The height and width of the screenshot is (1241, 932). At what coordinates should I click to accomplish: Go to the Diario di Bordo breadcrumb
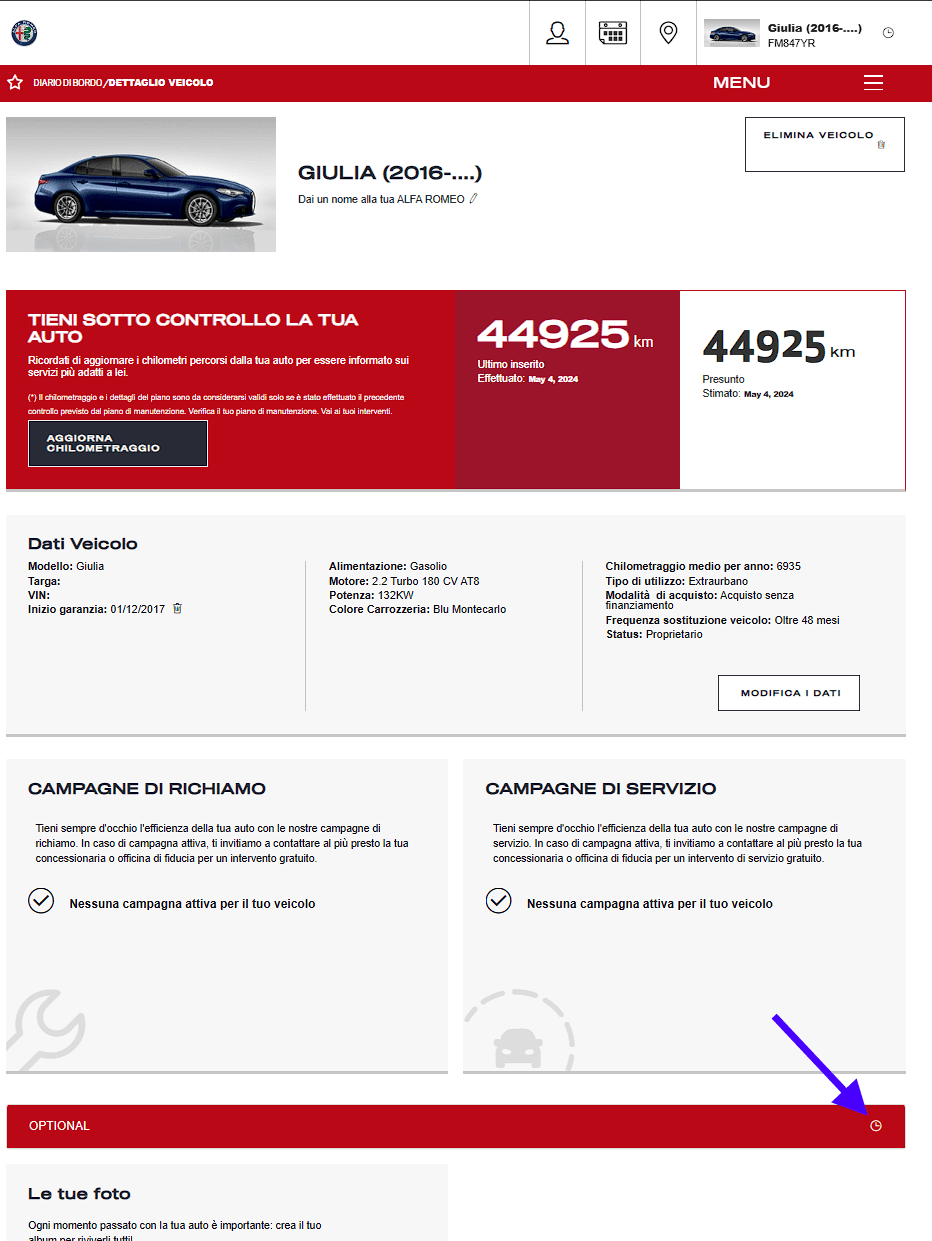(x=68, y=83)
